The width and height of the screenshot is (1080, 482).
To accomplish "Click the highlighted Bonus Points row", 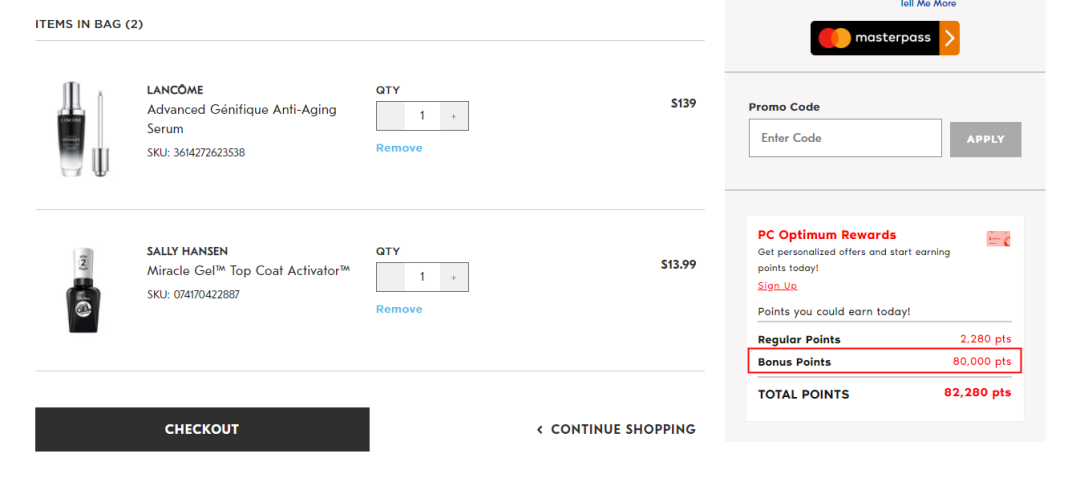I will coord(884,361).
